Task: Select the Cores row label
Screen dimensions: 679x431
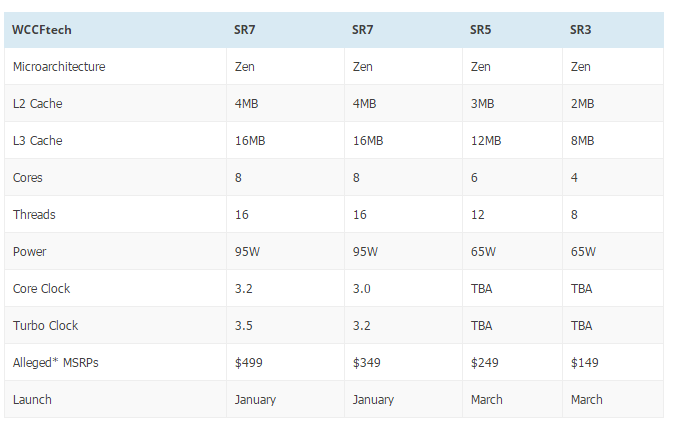Action: (x=28, y=178)
